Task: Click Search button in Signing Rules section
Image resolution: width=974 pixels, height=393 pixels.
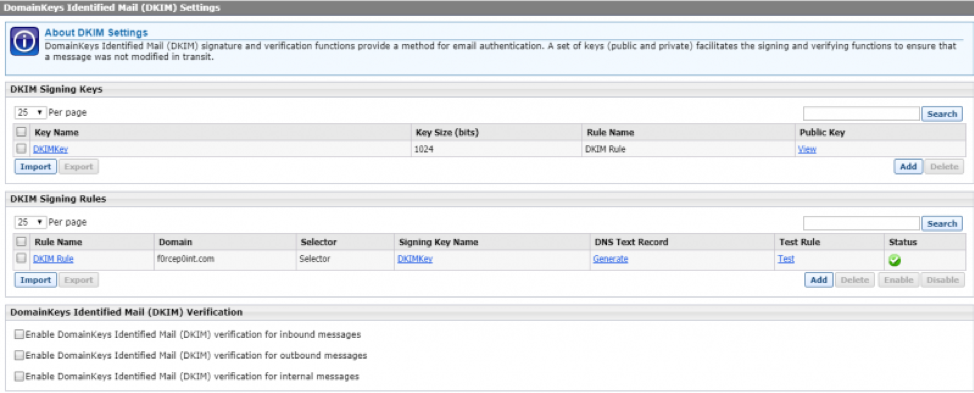Action: (942, 223)
